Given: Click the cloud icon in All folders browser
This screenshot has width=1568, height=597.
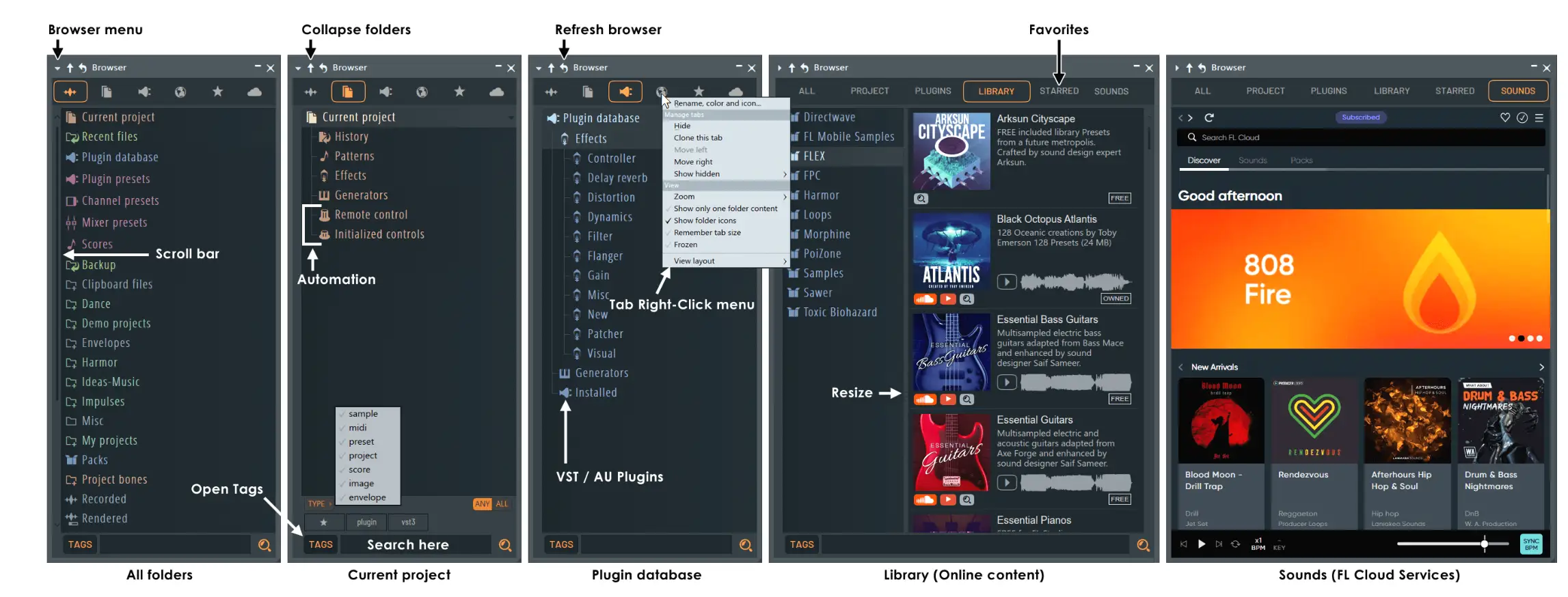Looking at the screenshot, I should click(x=254, y=92).
